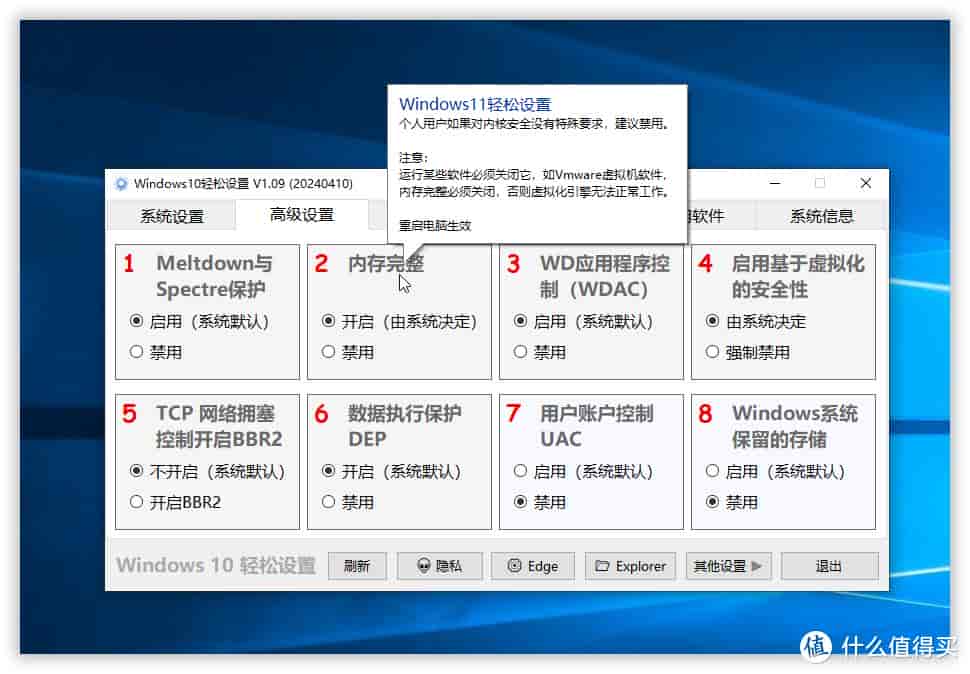Click the app gear icon in title bar
Viewport: 970px width, 674px height.
point(121,184)
